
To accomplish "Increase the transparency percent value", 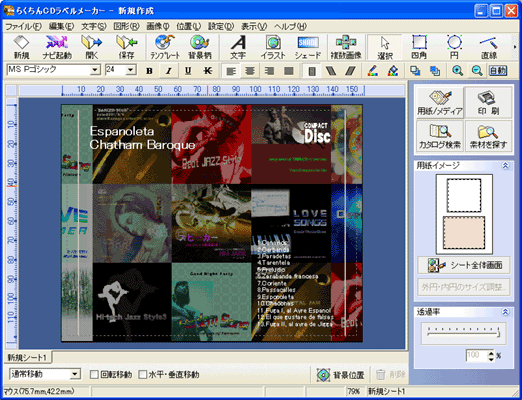I will click(x=491, y=353).
